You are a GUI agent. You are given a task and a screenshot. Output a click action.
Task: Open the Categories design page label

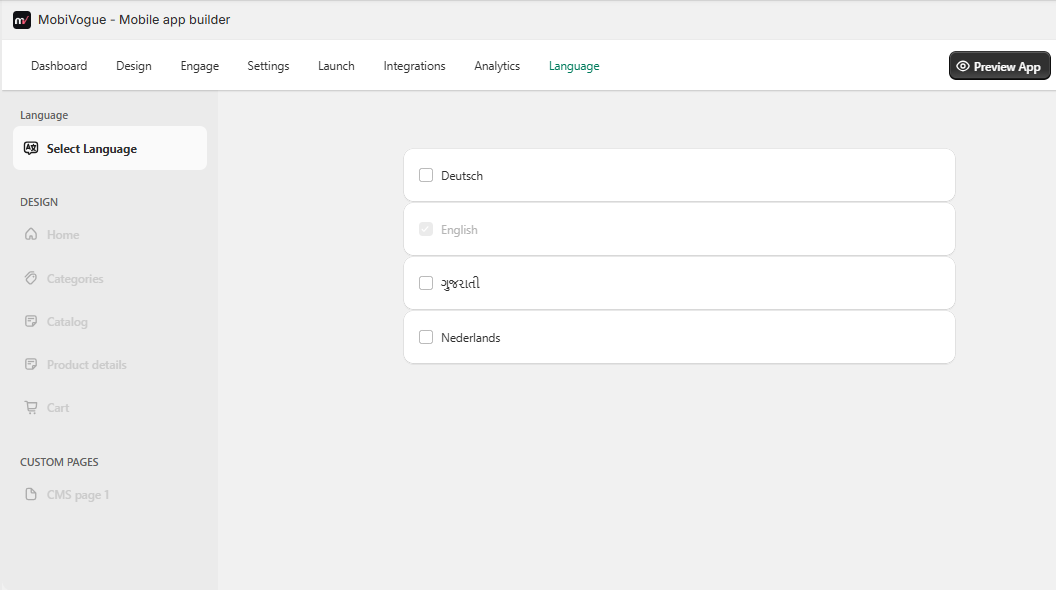(x=75, y=279)
